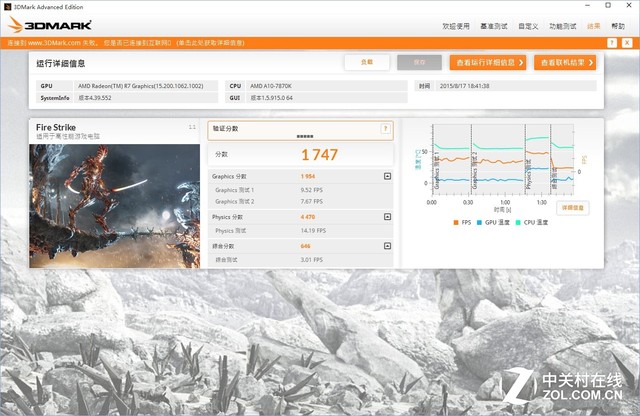
Task: Toggle the FPS legend swatch
Action: coord(456,221)
